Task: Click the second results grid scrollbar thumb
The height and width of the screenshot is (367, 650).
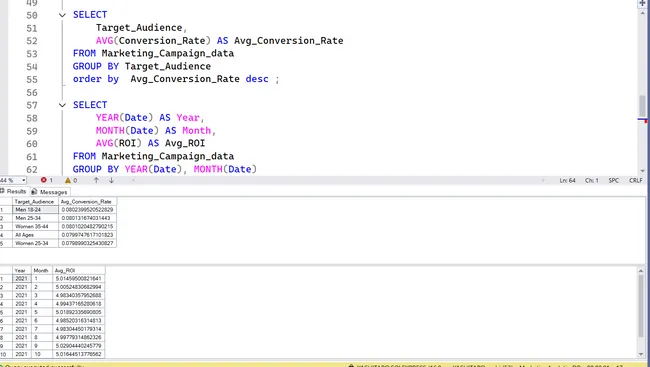Action: coord(641,305)
